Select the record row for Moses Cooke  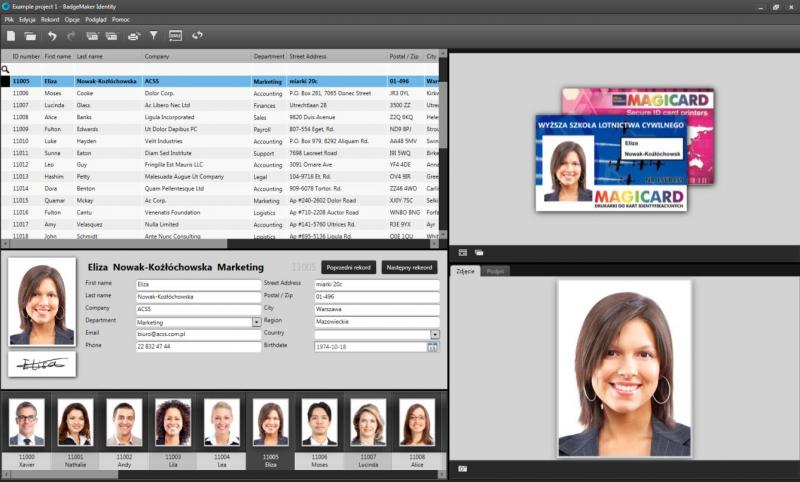click(219, 93)
